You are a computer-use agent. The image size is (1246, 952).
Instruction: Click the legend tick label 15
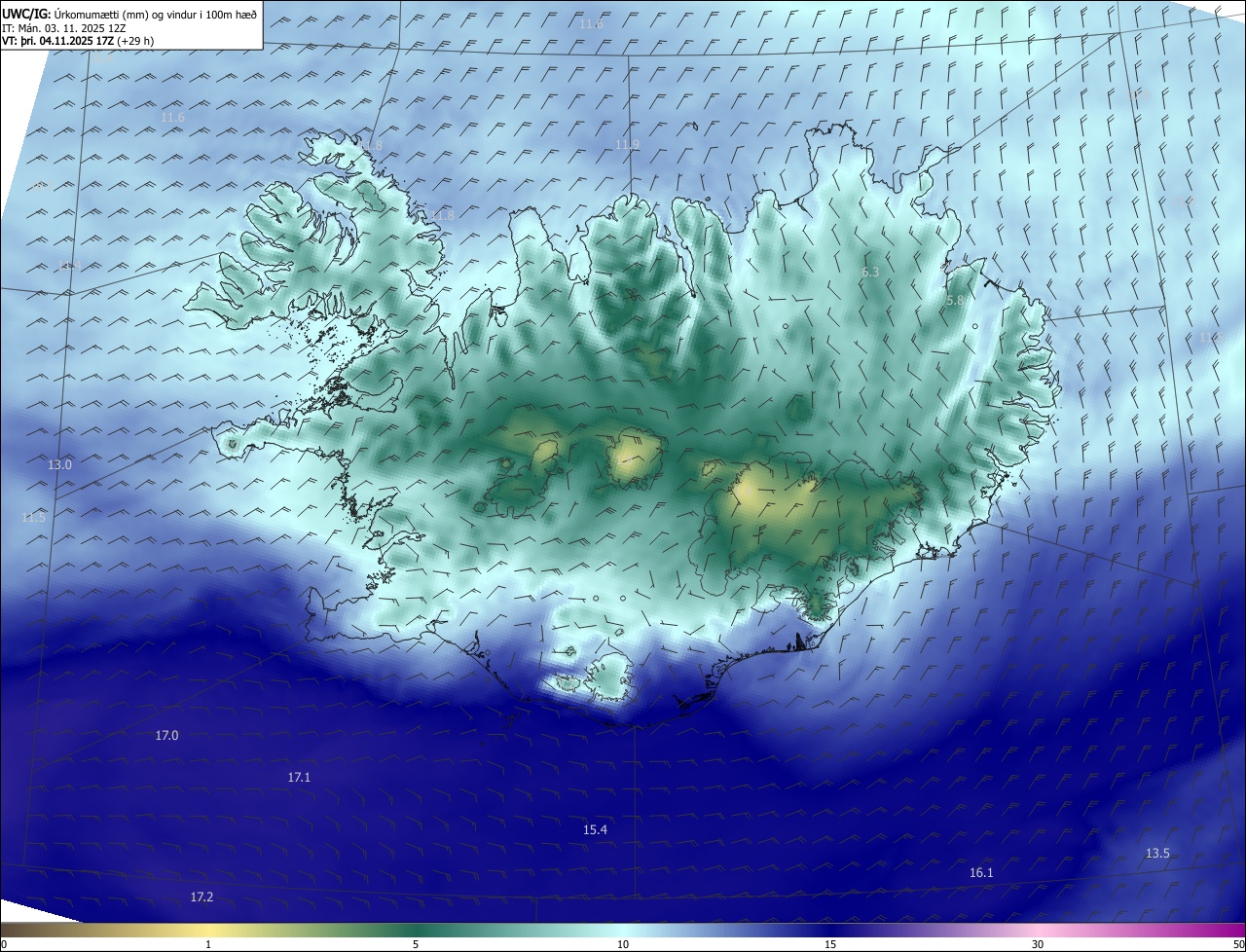[830, 944]
